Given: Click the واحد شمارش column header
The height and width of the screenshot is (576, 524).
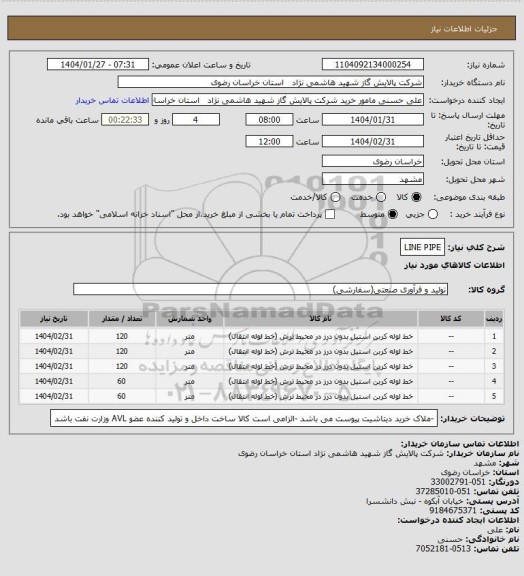Looking at the screenshot, I should click(x=190, y=319).
